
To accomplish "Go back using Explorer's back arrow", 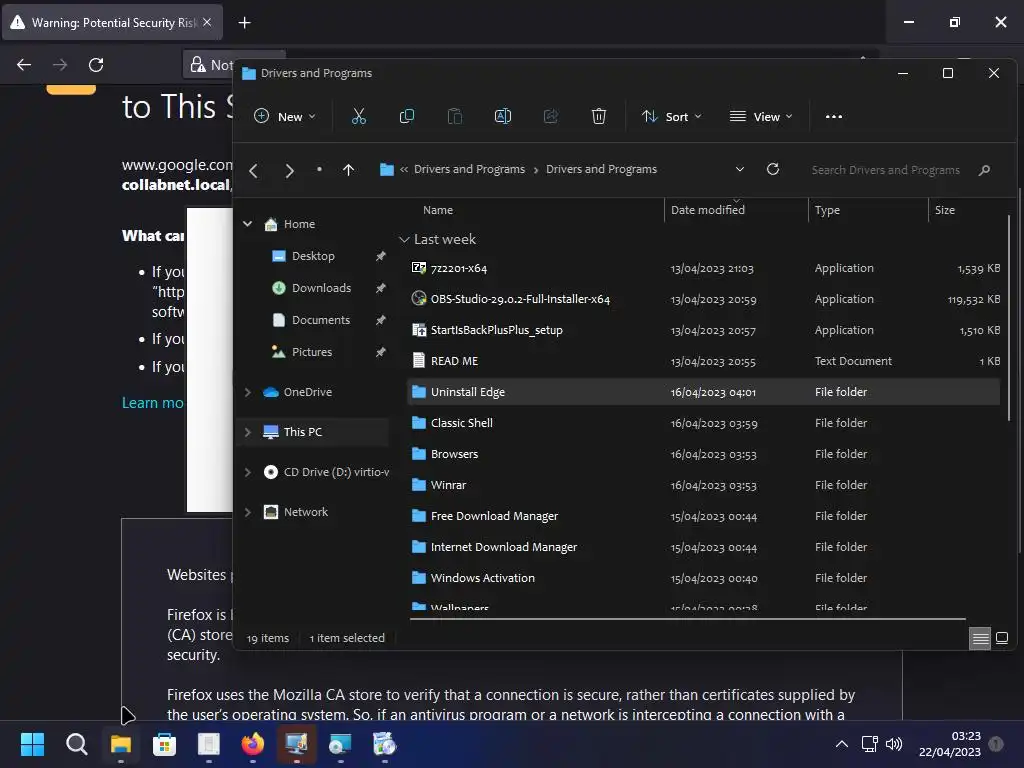I will [x=253, y=171].
